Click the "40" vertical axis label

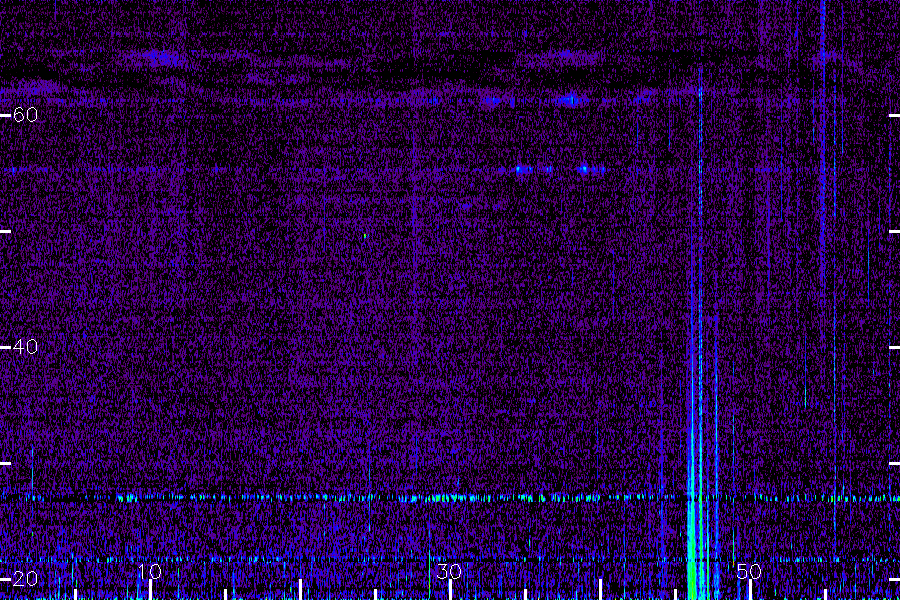pos(25,347)
